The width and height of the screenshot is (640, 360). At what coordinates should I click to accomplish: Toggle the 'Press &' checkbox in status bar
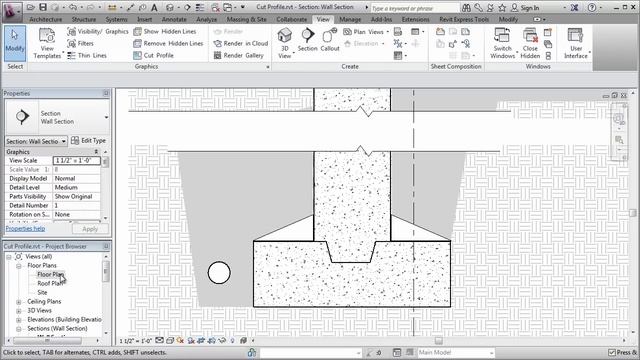pyautogui.click(x=611, y=352)
